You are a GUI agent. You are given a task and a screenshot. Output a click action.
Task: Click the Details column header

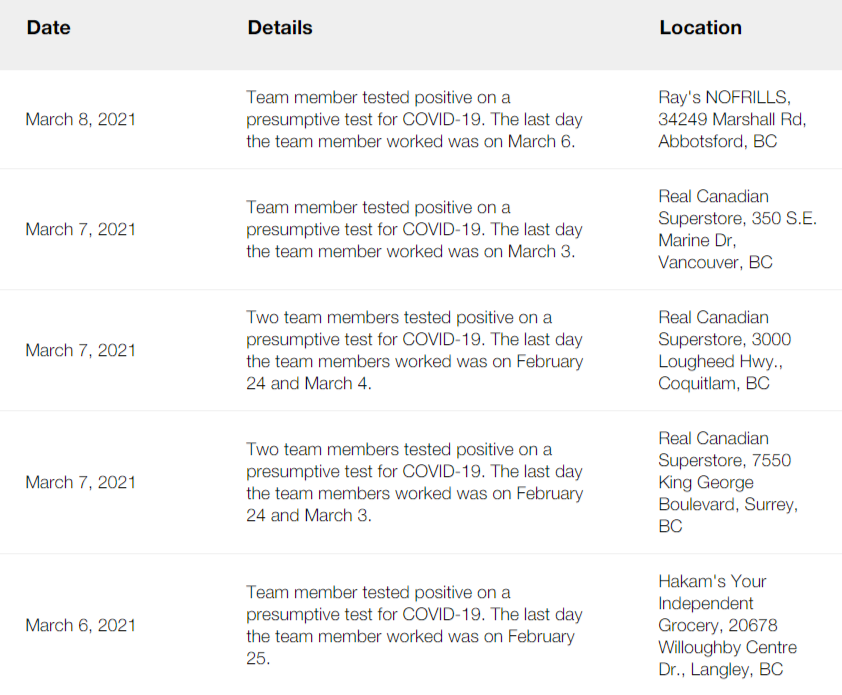[280, 27]
